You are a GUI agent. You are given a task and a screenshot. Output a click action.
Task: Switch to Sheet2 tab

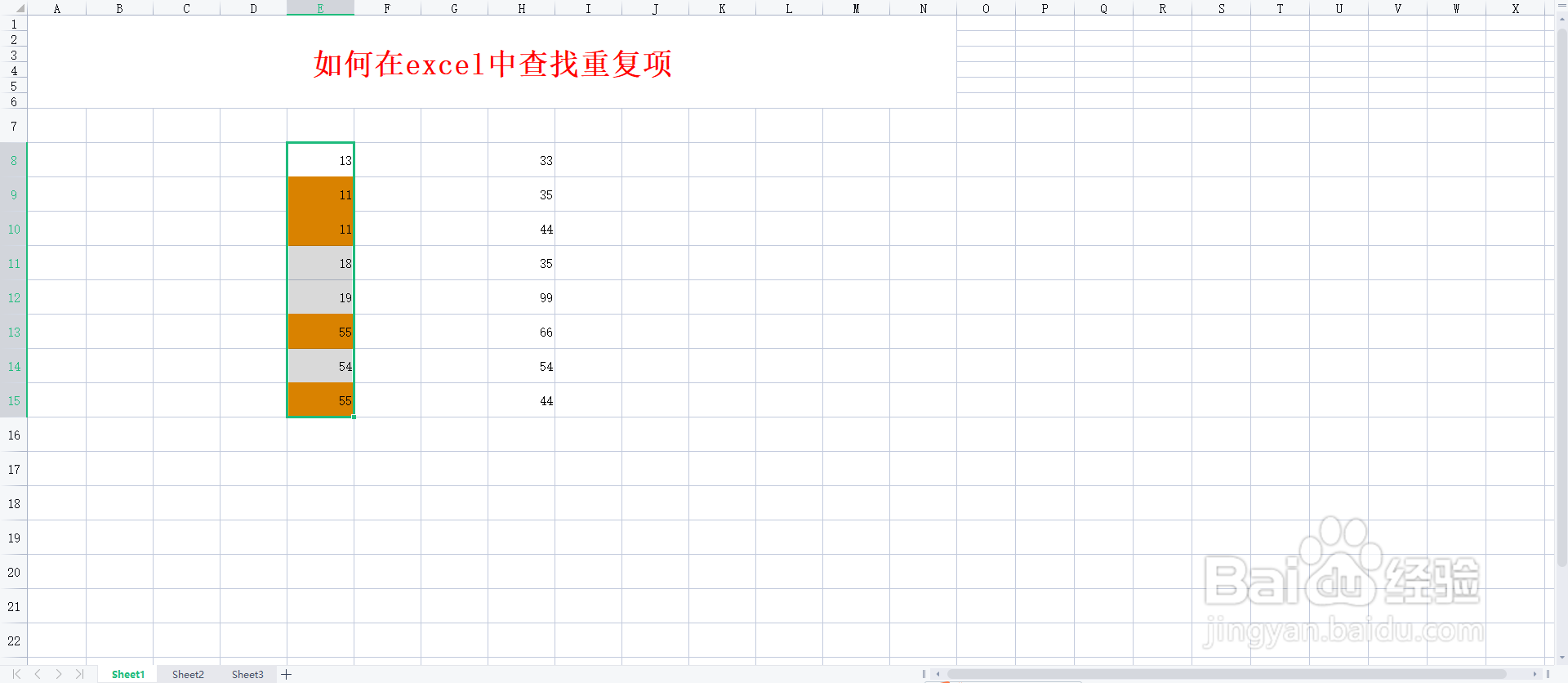point(188,674)
